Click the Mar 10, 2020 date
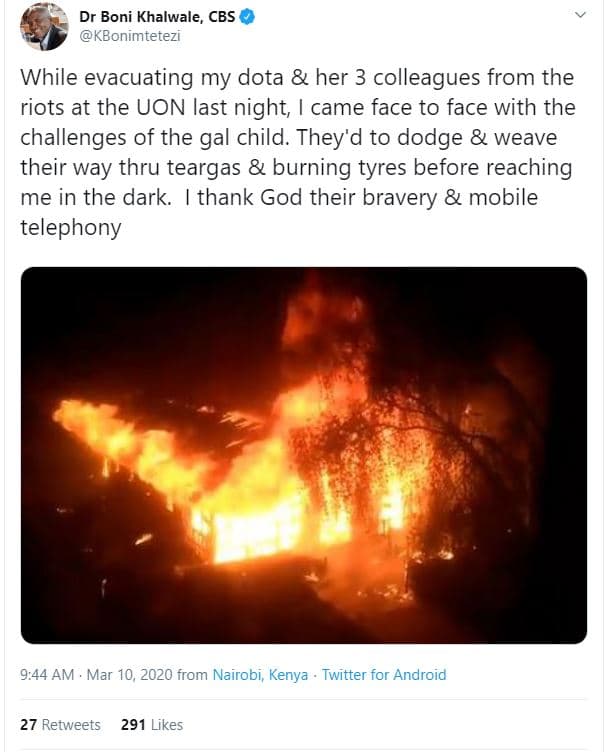Image resolution: width=611 pixels, height=752 pixels. coord(129,675)
